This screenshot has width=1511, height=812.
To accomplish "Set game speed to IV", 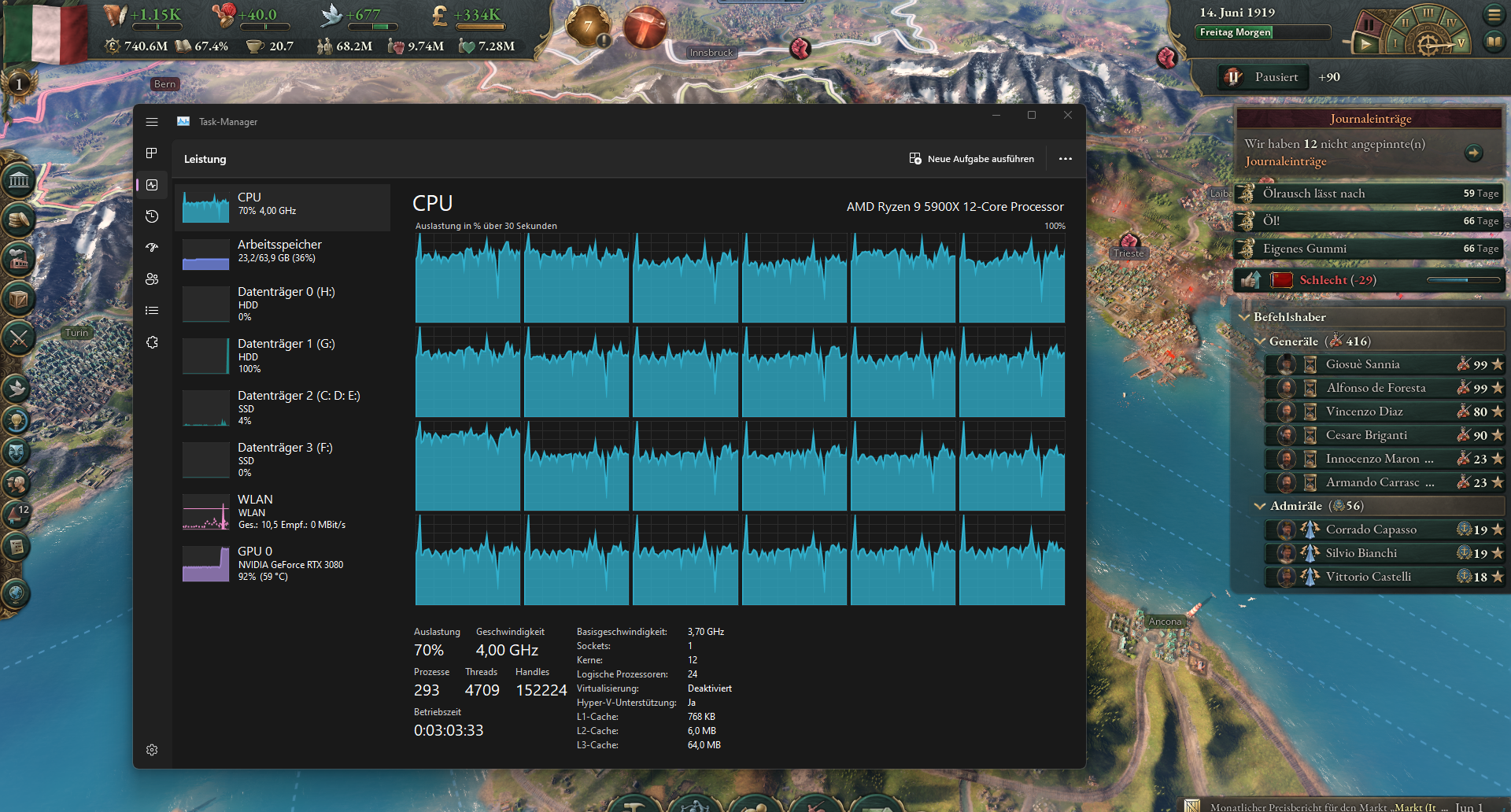I will pos(1452,23).
